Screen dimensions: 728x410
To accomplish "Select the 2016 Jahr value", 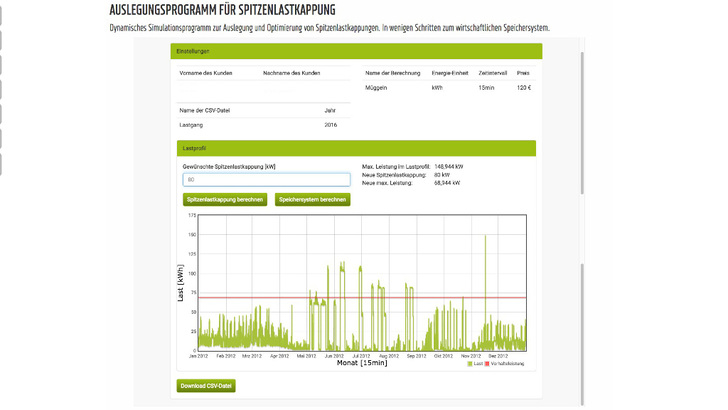I will pyautogui.click(x=331, y=125).
